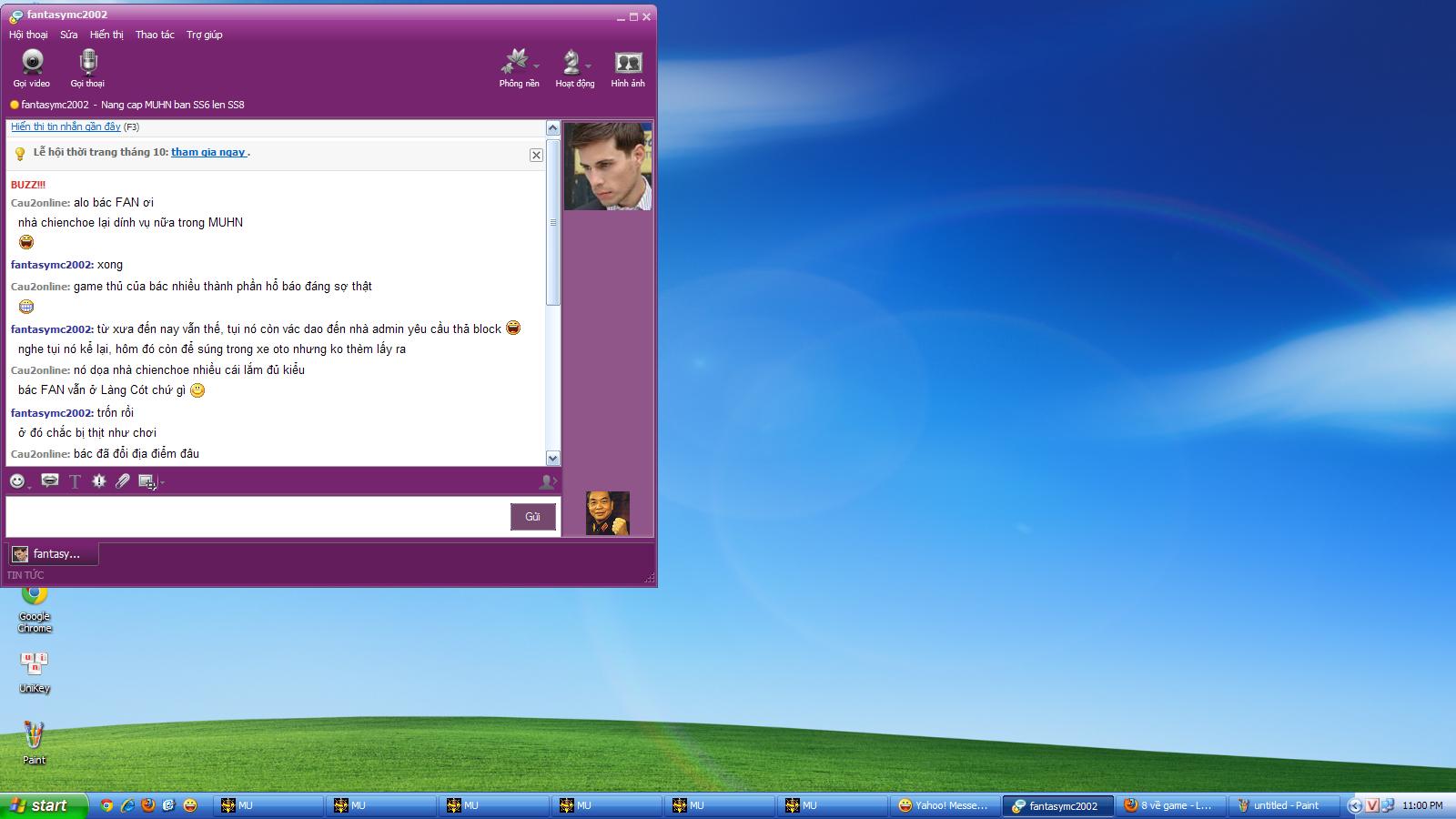Click the Gửi send button
This screenshot has width=1456, height=819.
point(532,516)
